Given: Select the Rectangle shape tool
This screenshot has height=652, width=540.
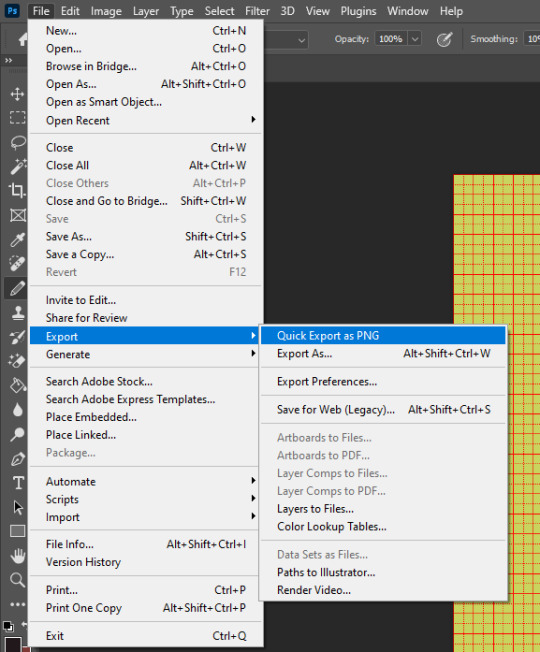Looking at the screenshot, I should tap(17, 531).
